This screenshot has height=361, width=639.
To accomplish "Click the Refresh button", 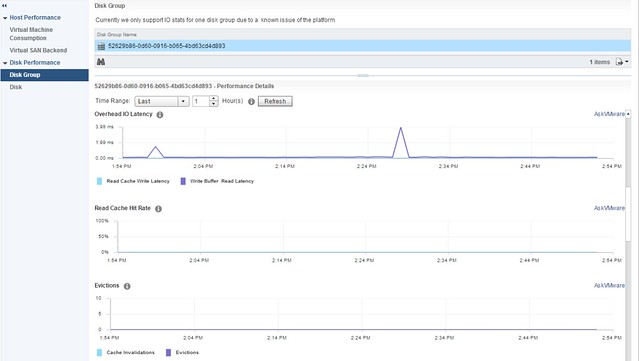I will point(275,101).
